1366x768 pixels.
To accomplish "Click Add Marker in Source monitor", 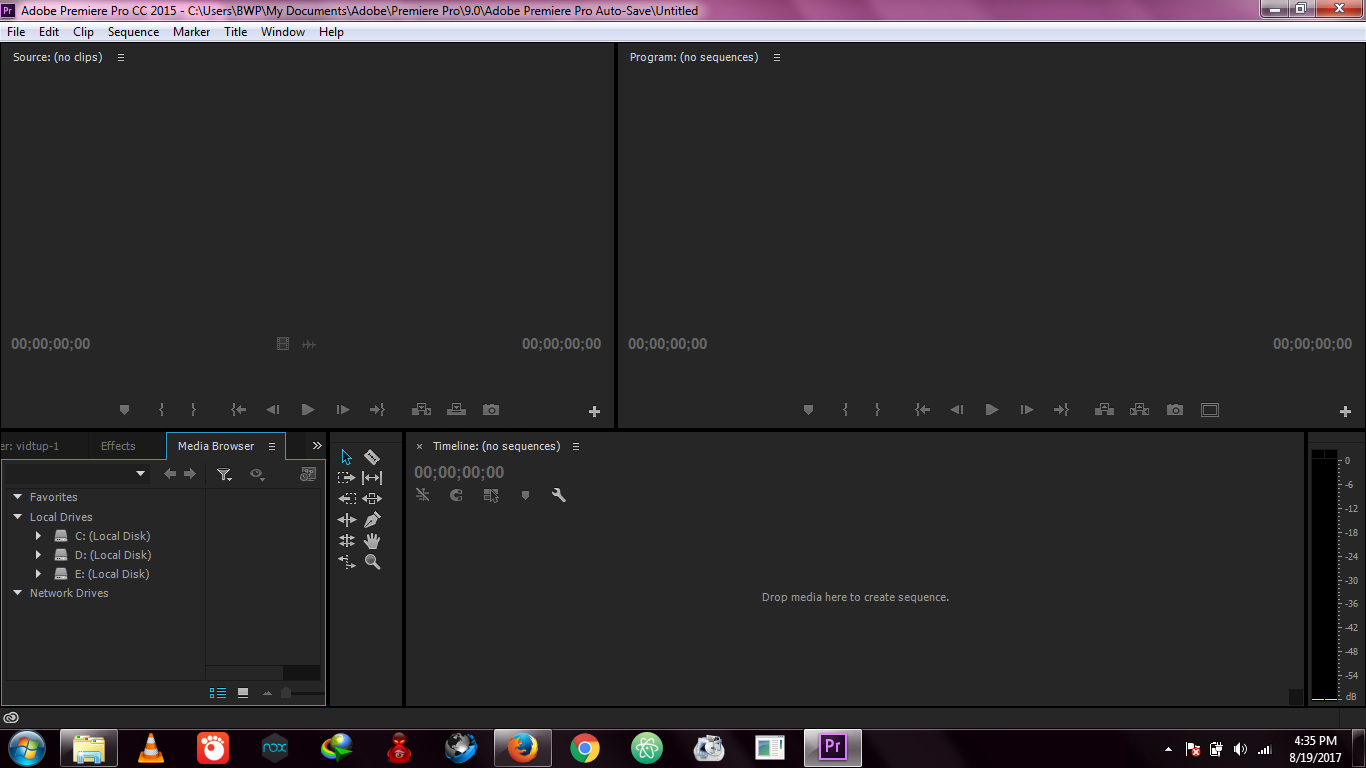I will [125, 410].
